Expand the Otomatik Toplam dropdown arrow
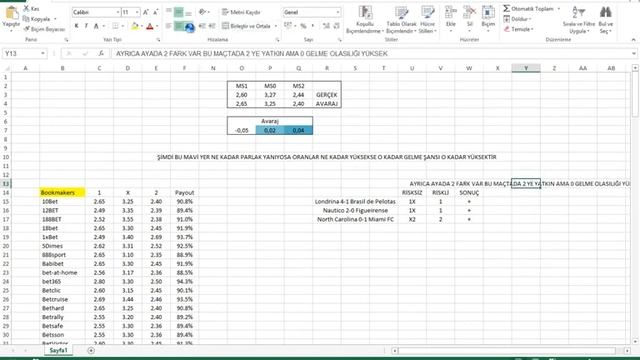This screenshot has width=640, height=360. (558, 9)
